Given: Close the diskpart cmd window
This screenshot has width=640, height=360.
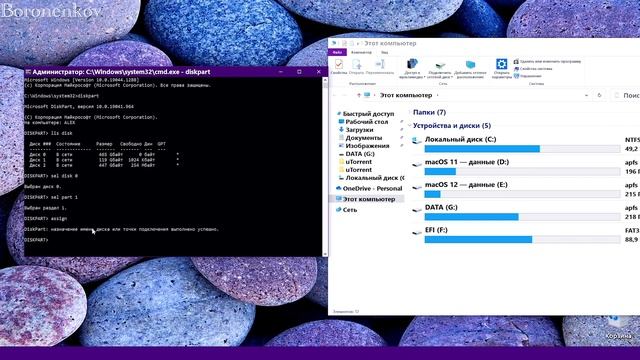Looking at the screenshot, I should point(318,72).
